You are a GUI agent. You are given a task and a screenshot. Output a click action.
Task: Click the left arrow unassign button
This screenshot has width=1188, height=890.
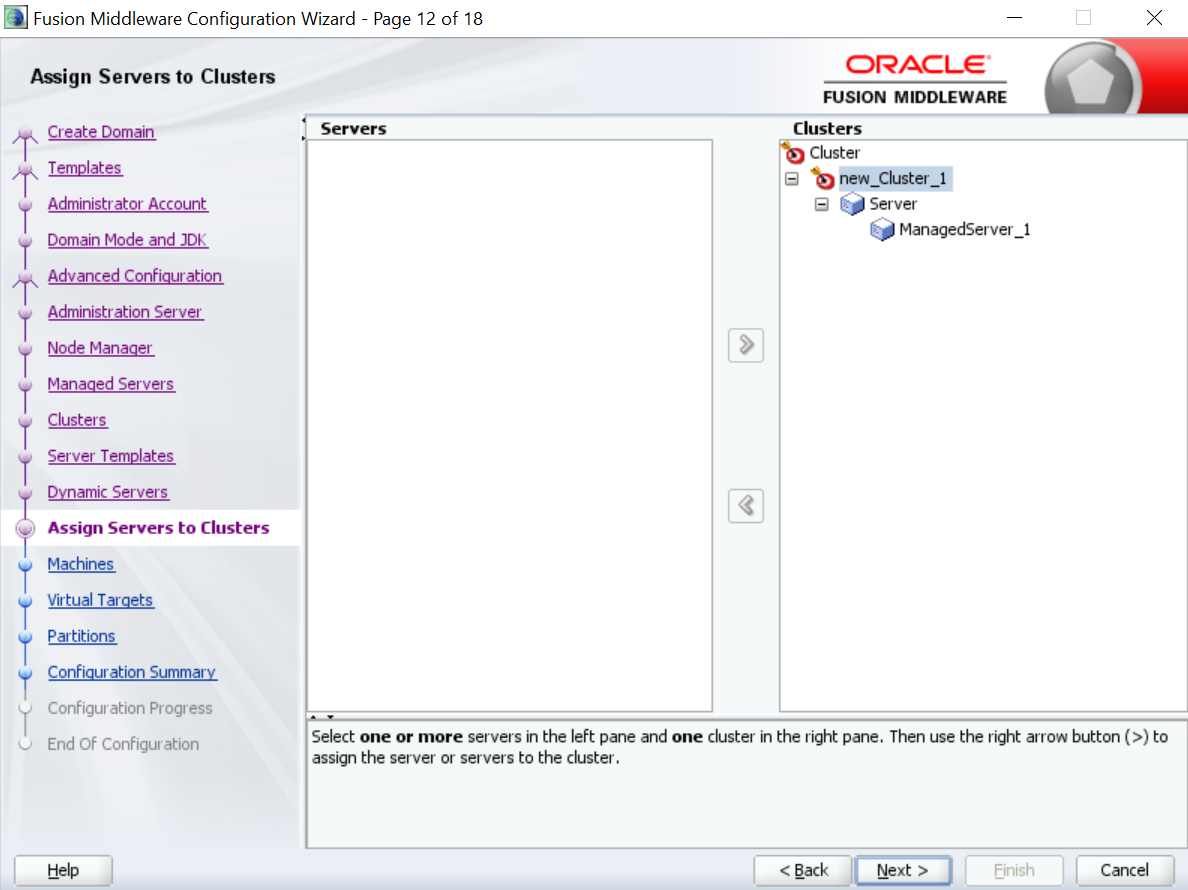[746, 505]
